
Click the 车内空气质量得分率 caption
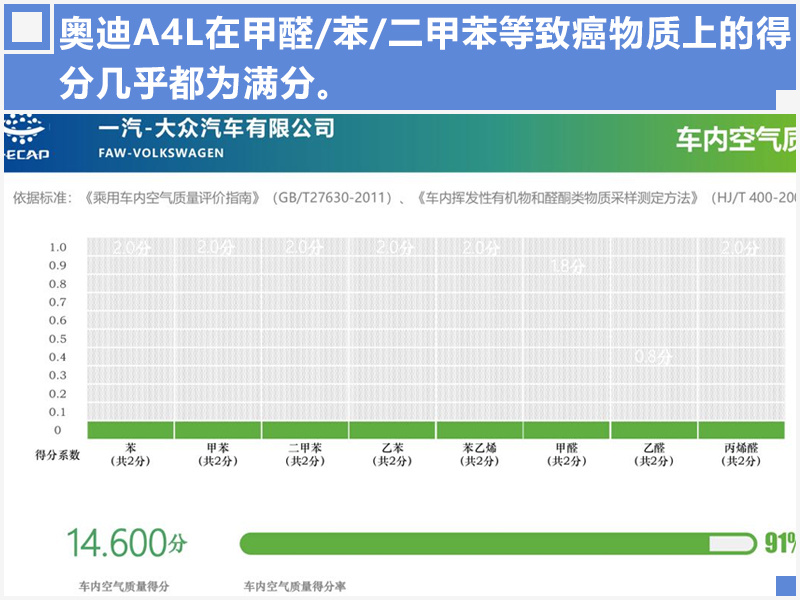coord(295,587)
